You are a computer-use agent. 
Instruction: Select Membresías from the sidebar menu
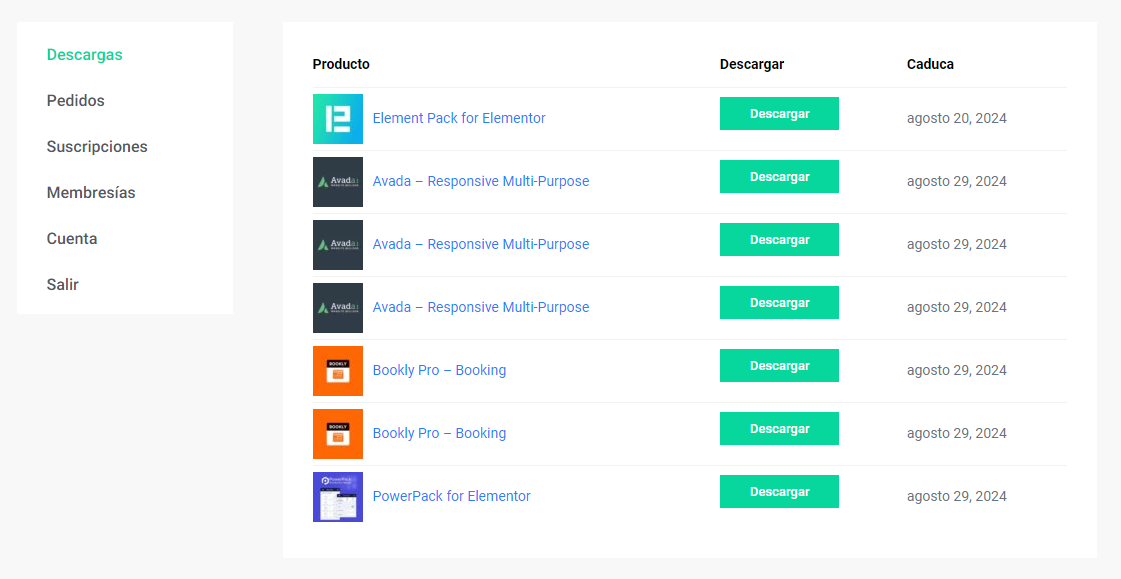pos(91,192)
